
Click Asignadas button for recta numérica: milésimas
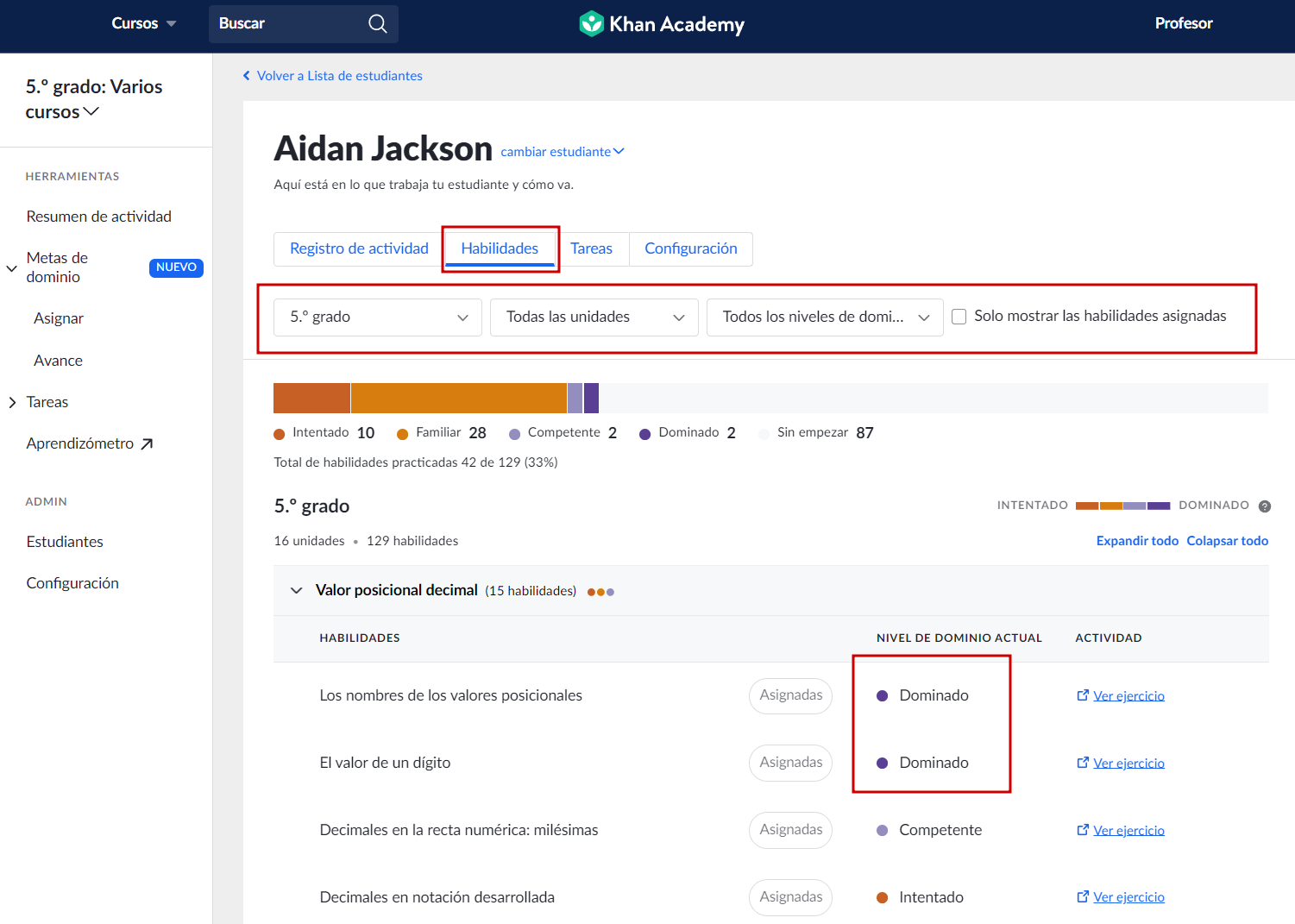click(x=790, y=830)
